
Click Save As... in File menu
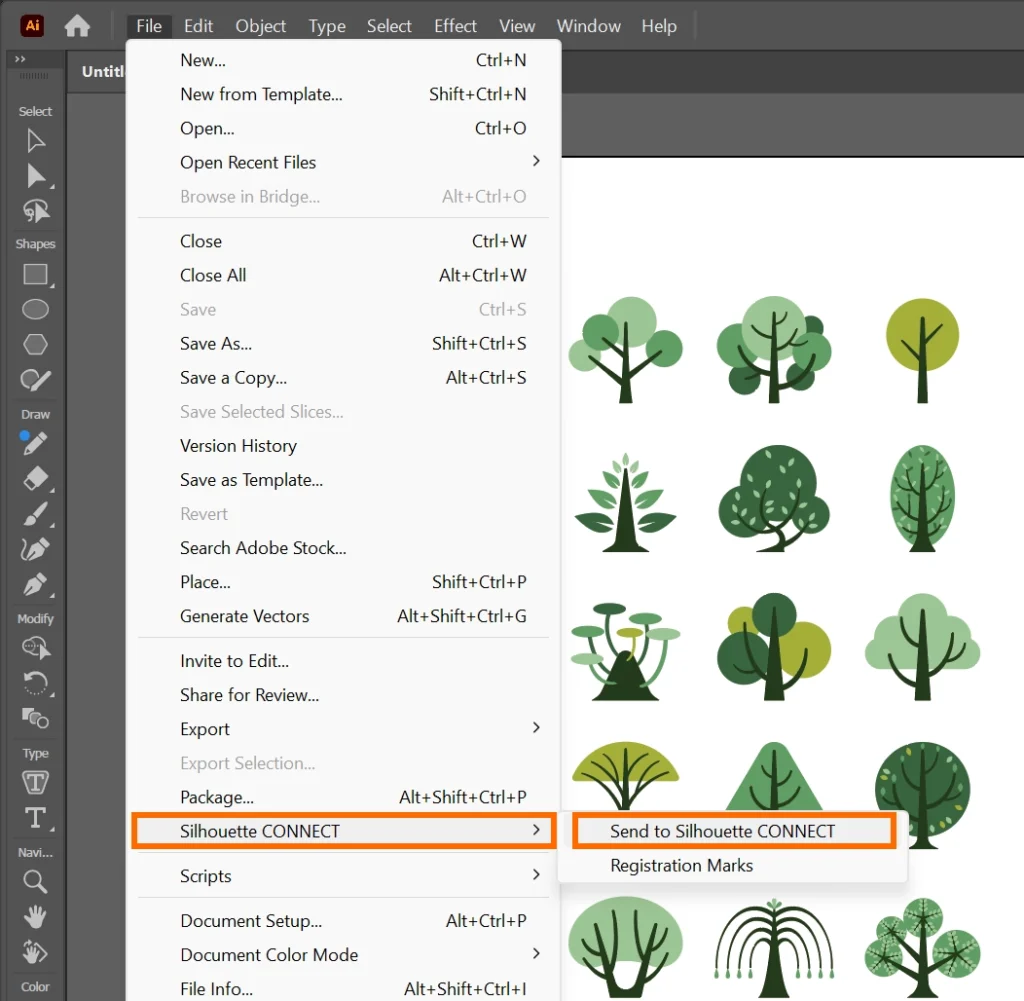coord(216,343)
